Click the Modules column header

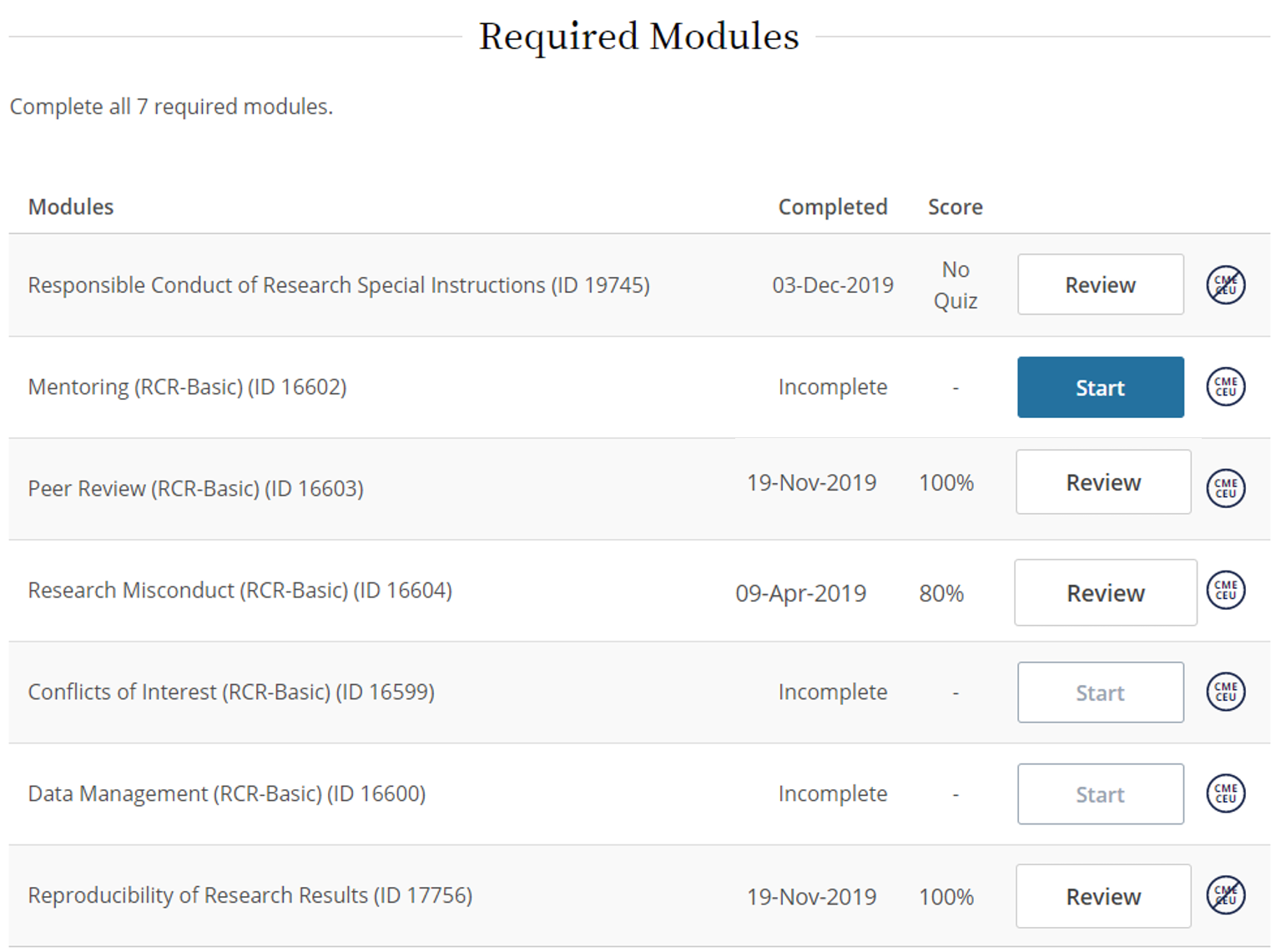[x=71, y=207]
